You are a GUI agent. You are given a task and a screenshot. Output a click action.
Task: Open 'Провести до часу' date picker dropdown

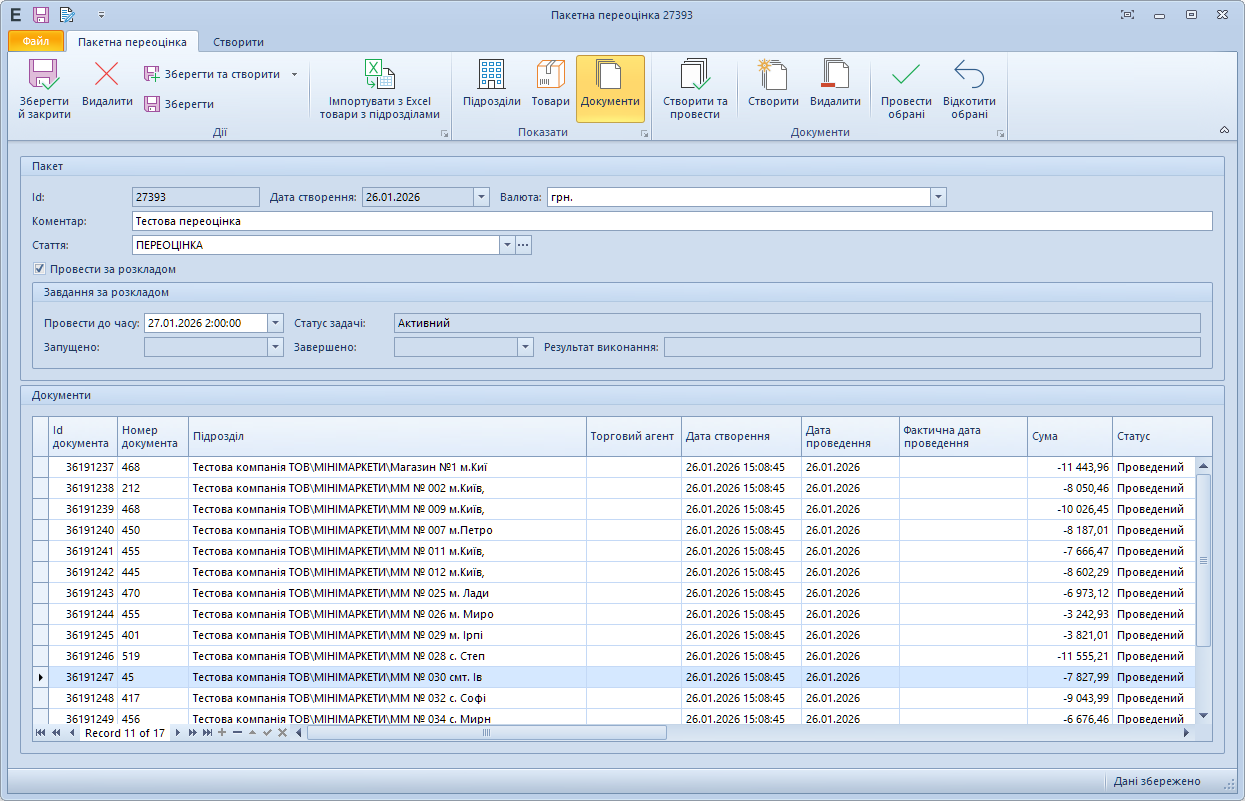point(276,323)
